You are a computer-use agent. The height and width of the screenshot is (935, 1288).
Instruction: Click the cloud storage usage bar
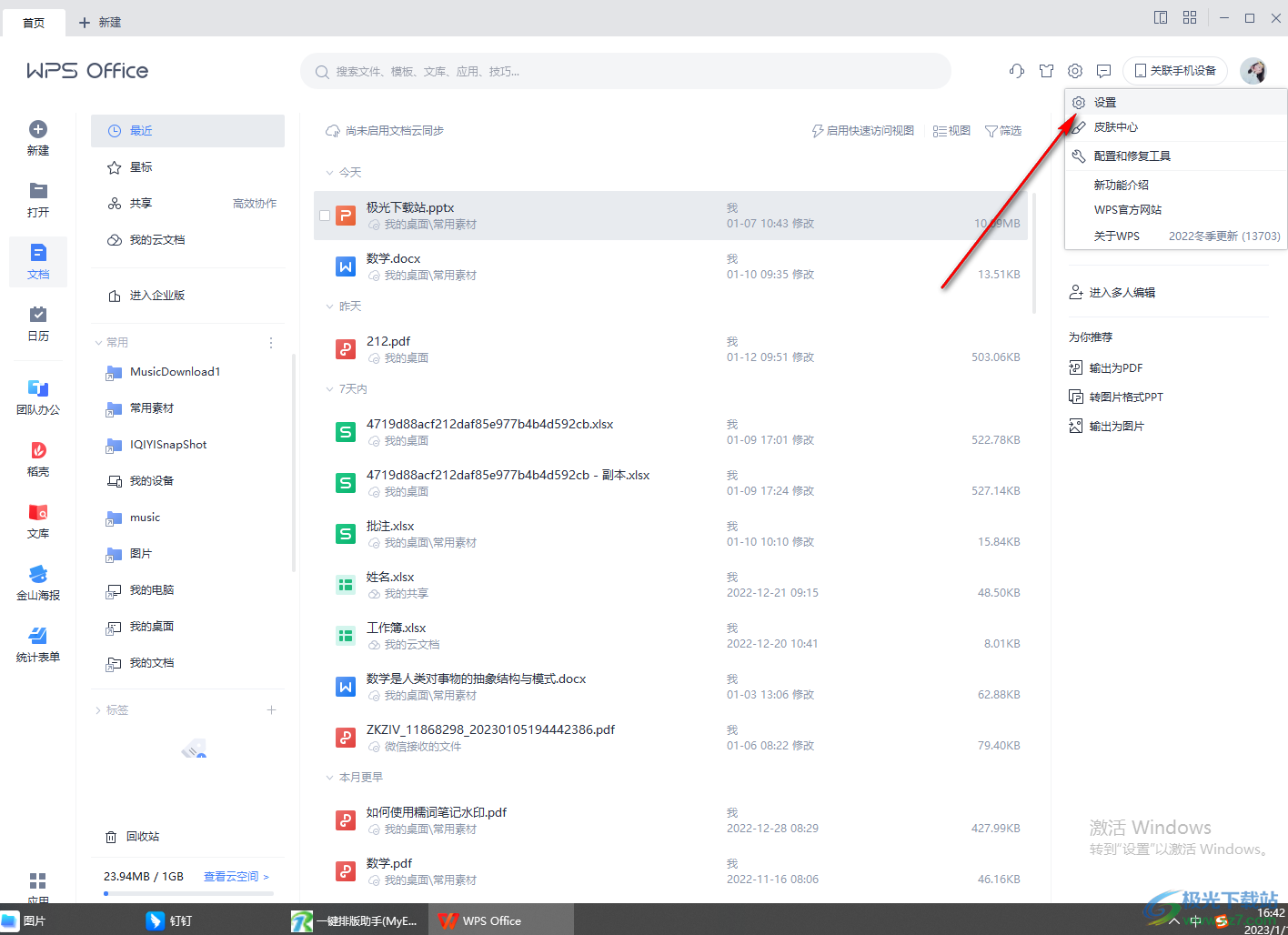pos(188,893)
